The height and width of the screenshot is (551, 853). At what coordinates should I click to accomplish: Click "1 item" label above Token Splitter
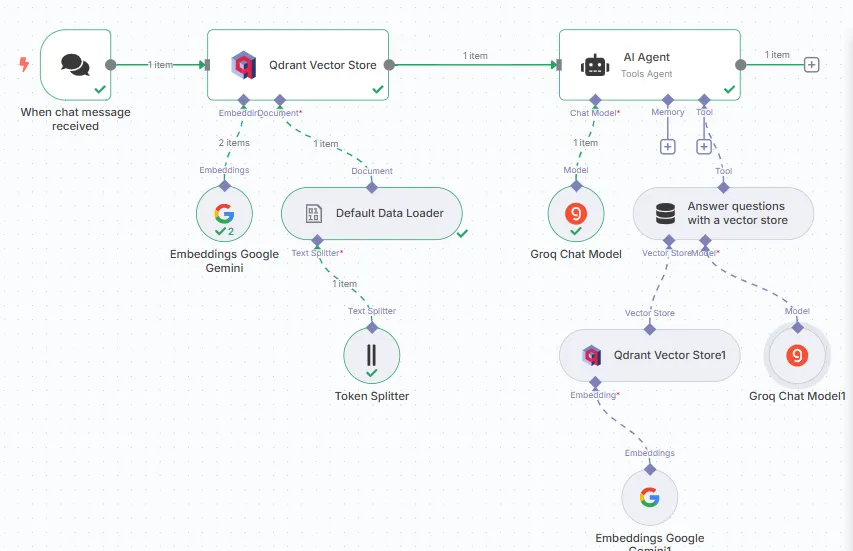coord(345,283)
